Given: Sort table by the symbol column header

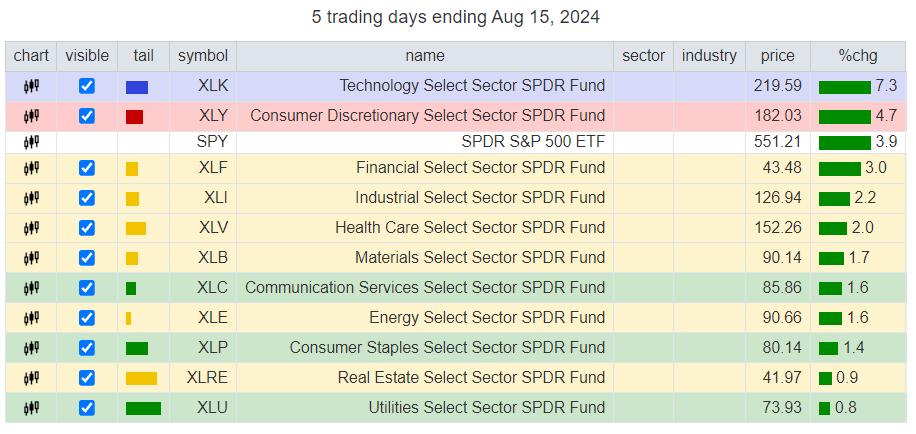Looking at the screenshot, I should tap(203, 56).
